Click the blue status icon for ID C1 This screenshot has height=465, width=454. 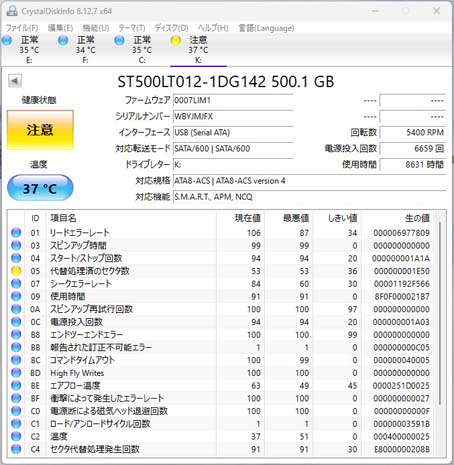click(x=16, y=423)
